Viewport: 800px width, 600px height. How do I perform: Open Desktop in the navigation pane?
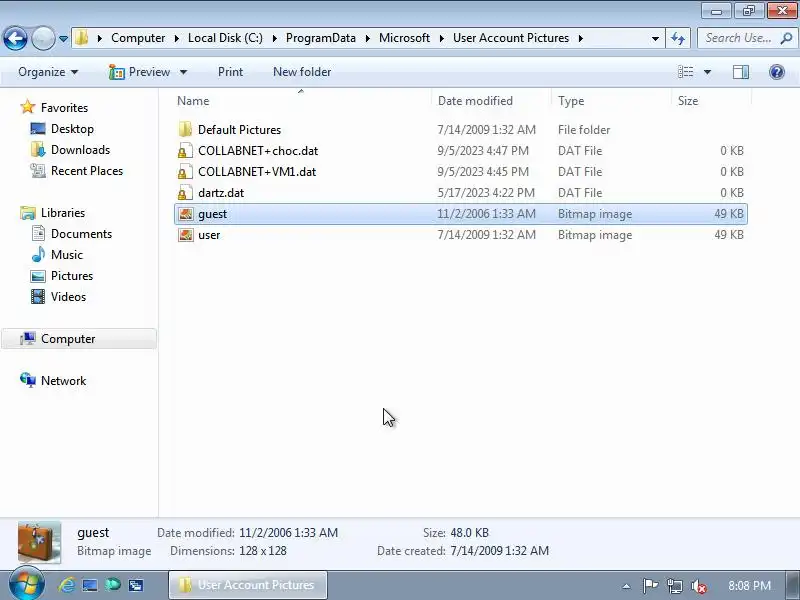72,129
